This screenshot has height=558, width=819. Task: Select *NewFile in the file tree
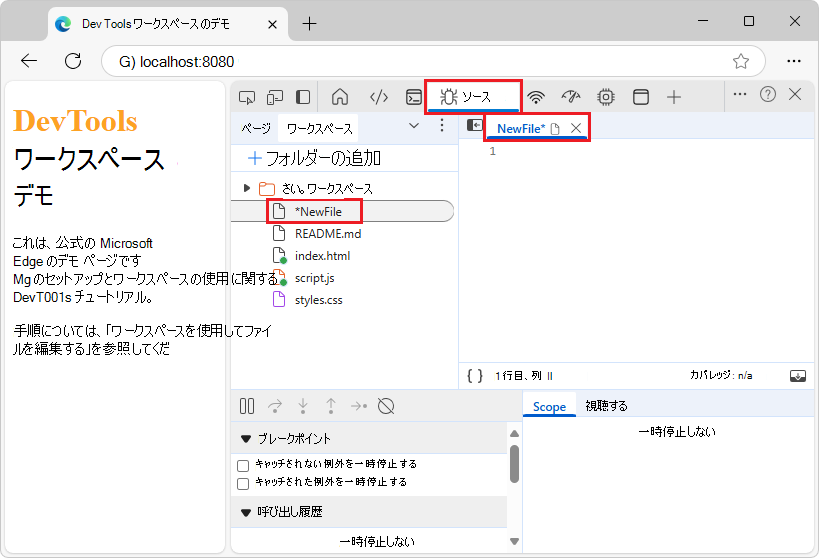point(318,212)
